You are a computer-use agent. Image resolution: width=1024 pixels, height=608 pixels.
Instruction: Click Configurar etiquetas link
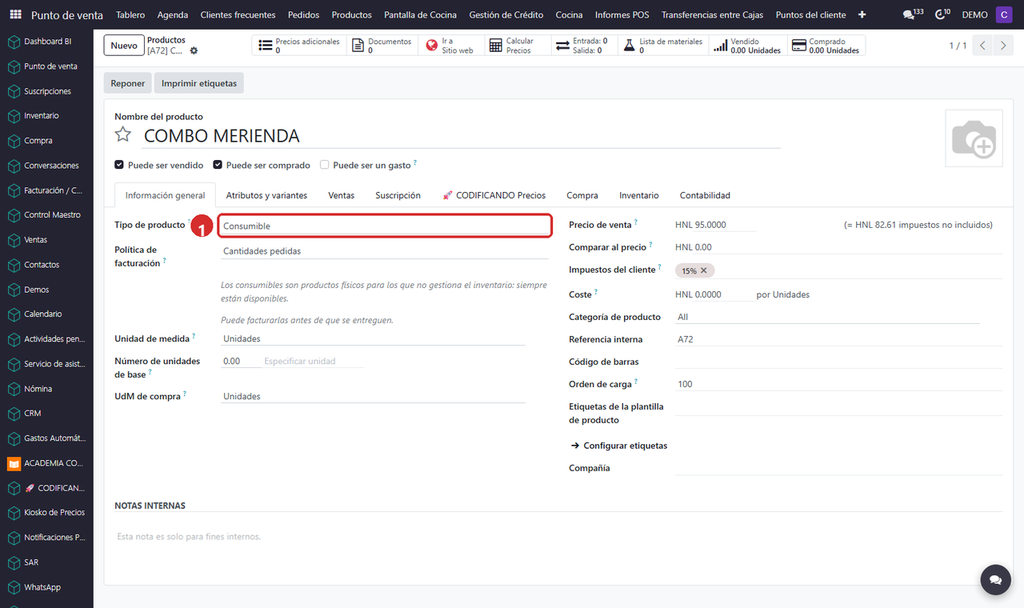click(x=619, y=446)
